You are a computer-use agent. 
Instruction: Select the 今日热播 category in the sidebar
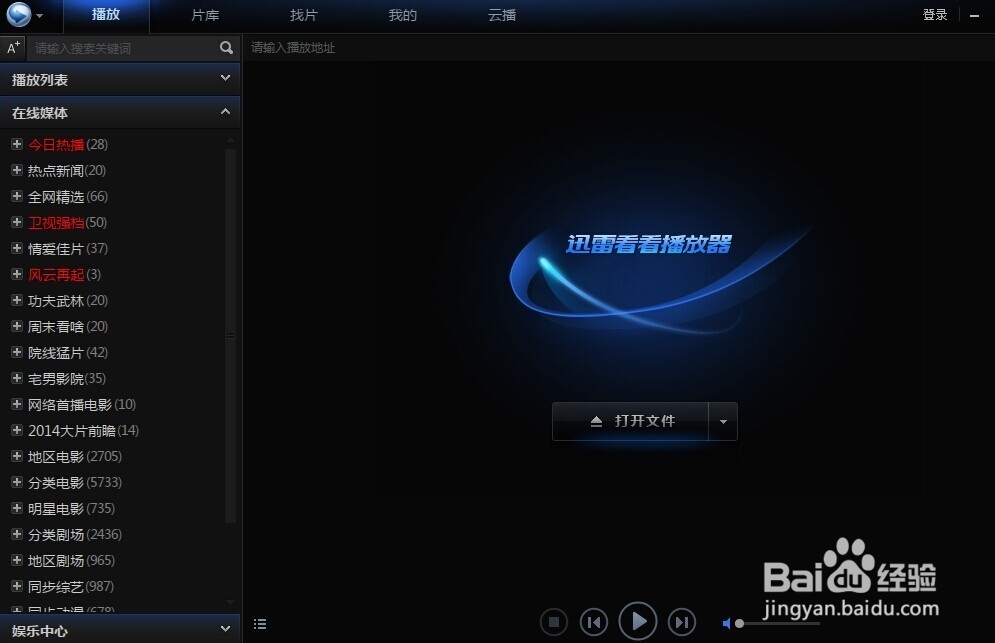point(57,144)
